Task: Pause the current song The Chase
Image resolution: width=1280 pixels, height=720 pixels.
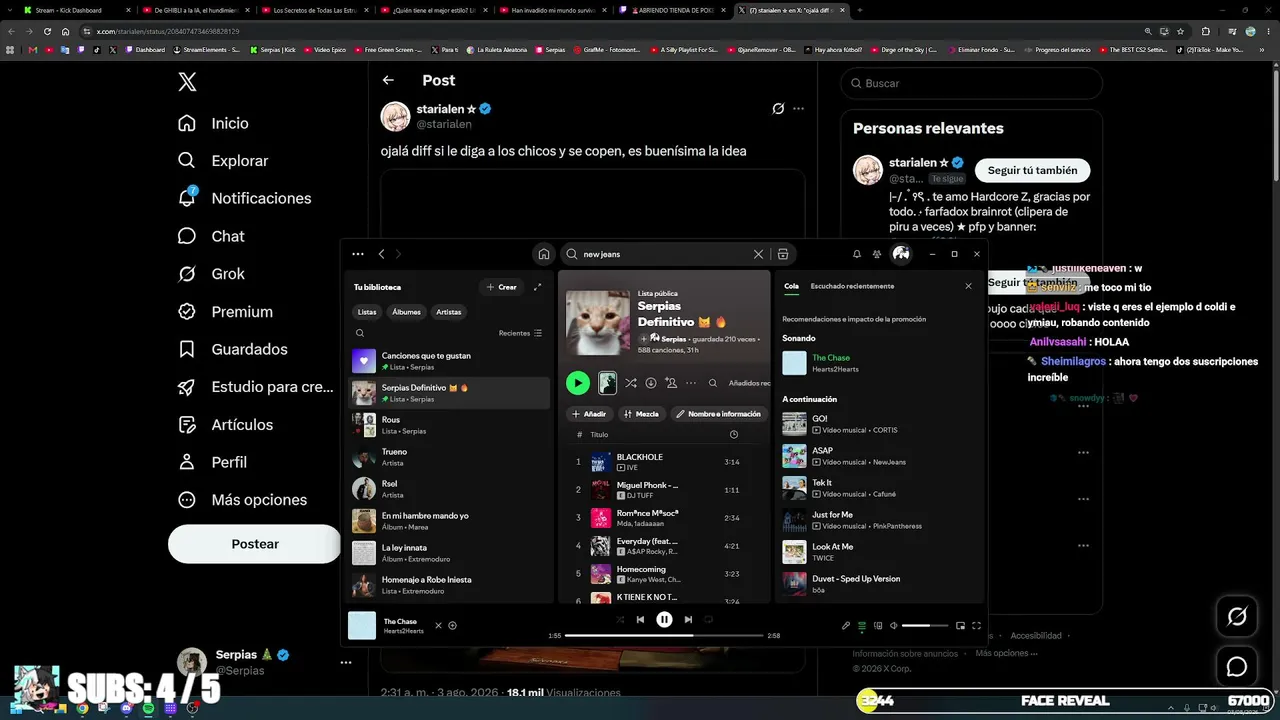Action: (664, 620)
